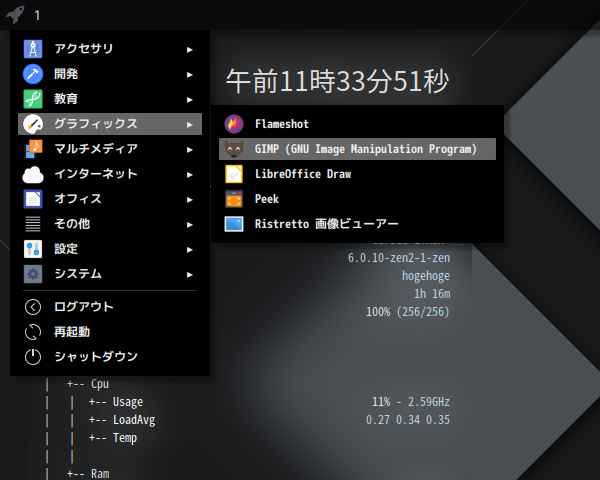
Task: Expand the マルチメディア submenu arrow
Action: [x=189, y=150]
